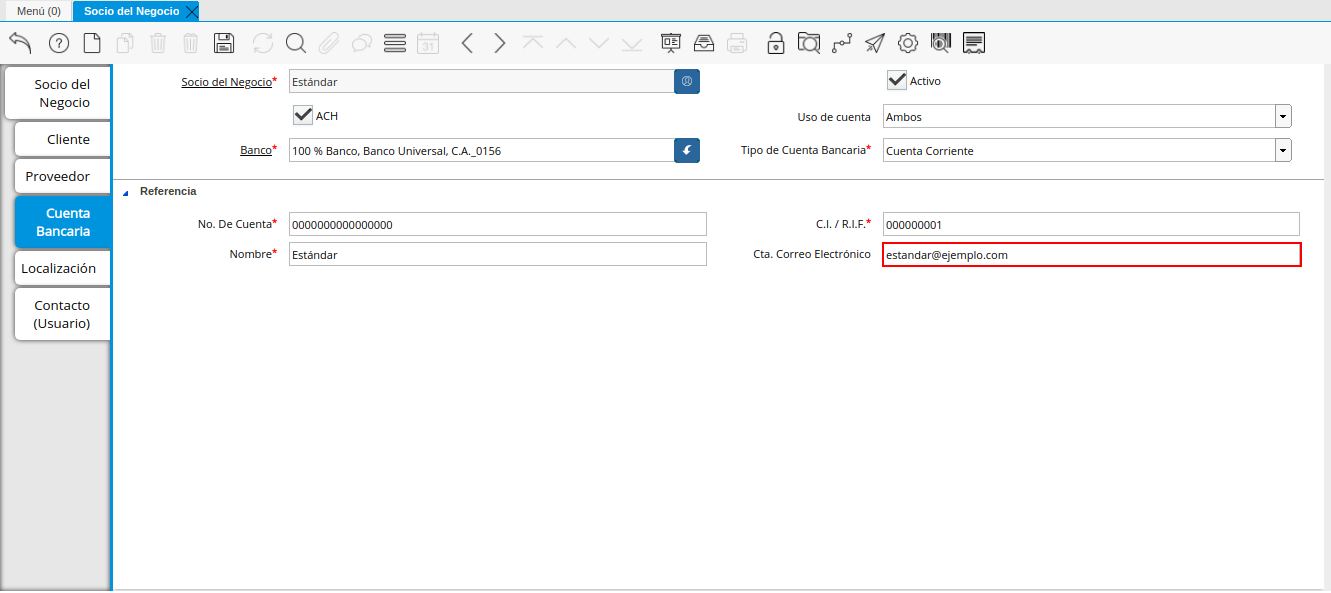Click the gear process icon in toolbar
1331x593 pixels.
pyautogui.click(x=908, y=43)
